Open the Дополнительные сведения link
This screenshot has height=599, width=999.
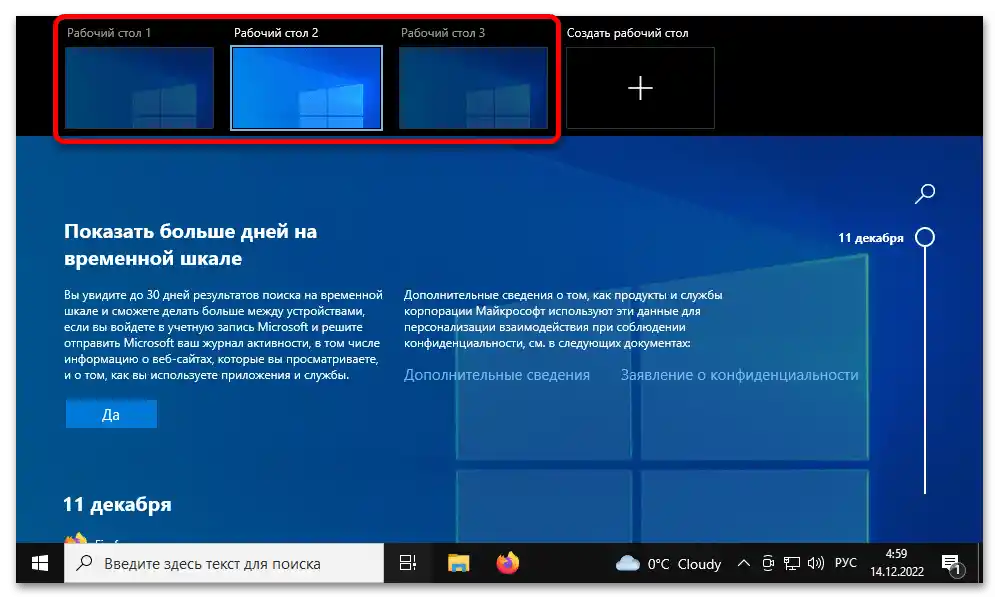point(497,374)
